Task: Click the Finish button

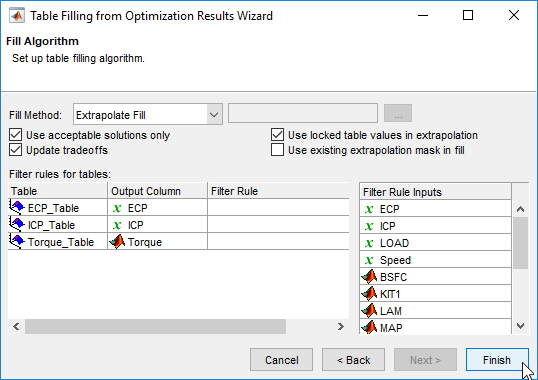Action: pos(497,360)
